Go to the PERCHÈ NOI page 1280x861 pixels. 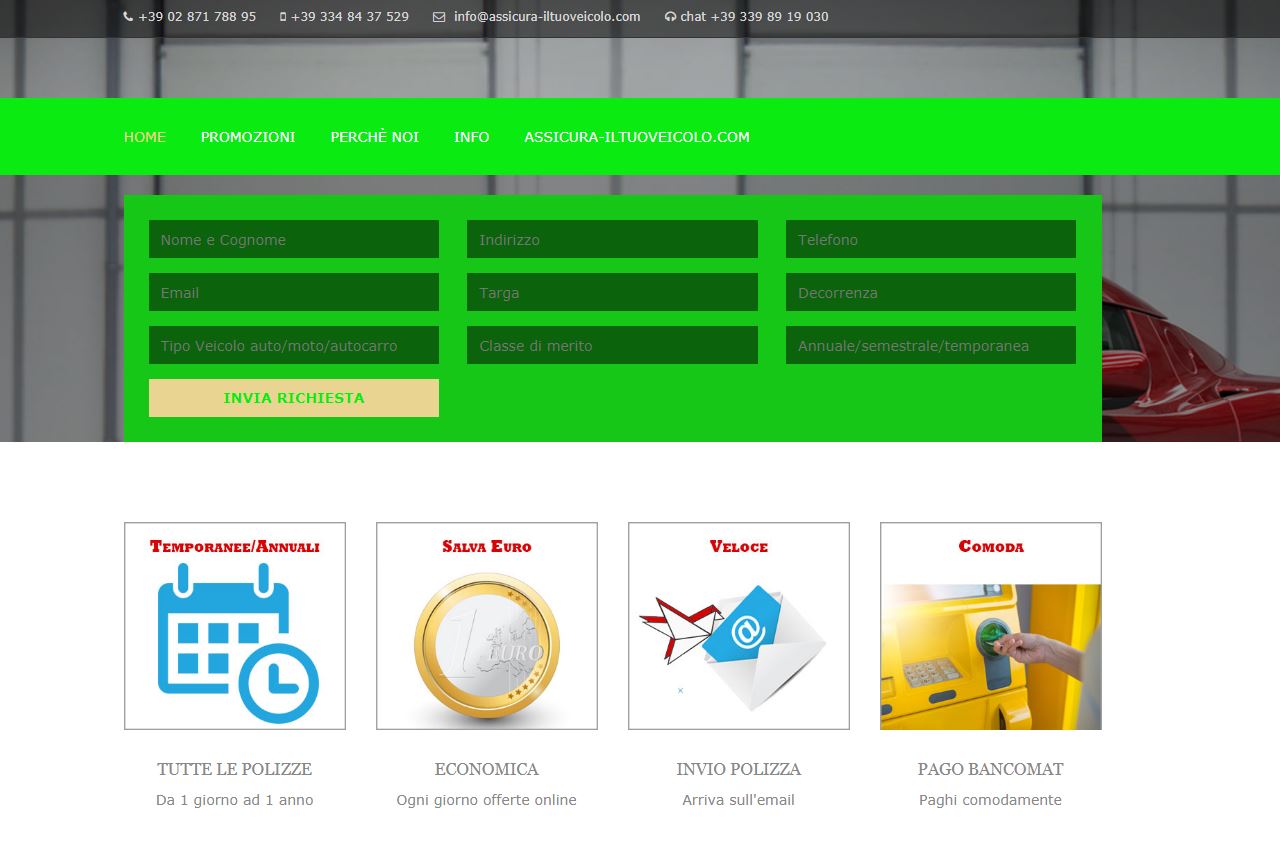(375, 137)
